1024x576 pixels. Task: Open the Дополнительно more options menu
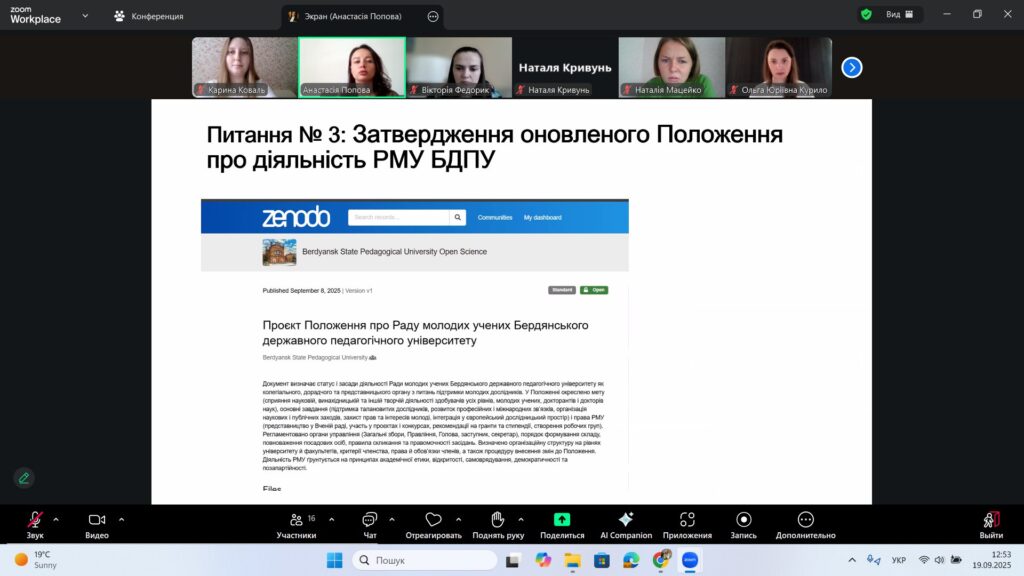pyautogui.click(x=805, y=521)
